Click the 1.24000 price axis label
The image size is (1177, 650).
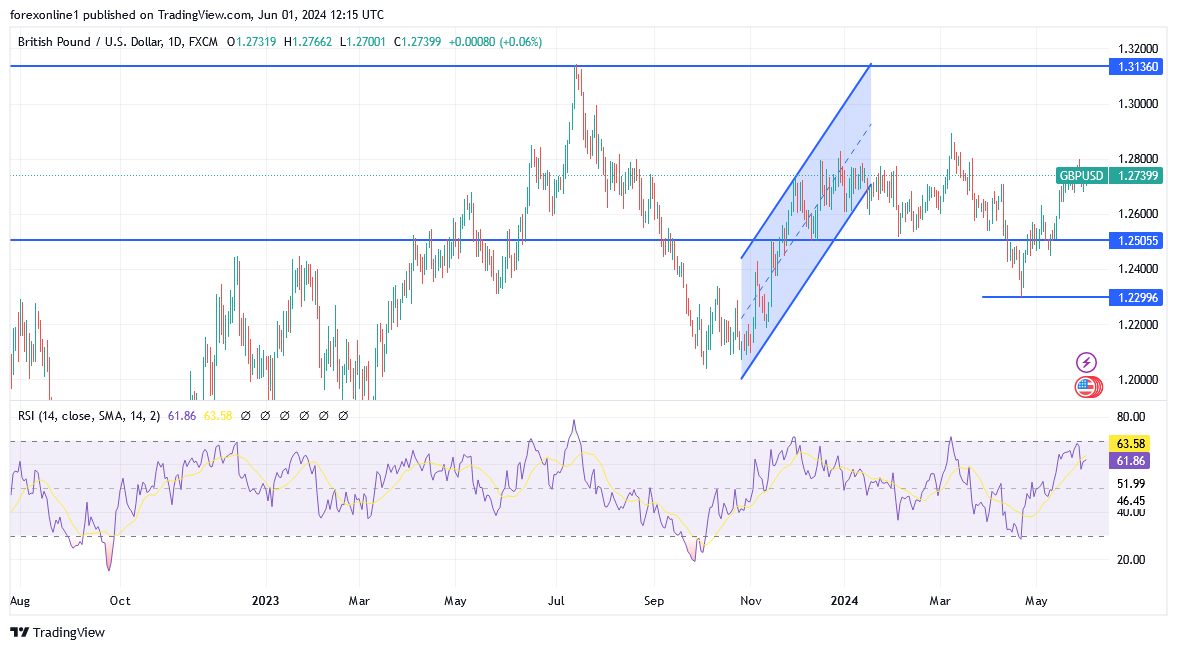pyautogui.click(x=1138, y=269)
